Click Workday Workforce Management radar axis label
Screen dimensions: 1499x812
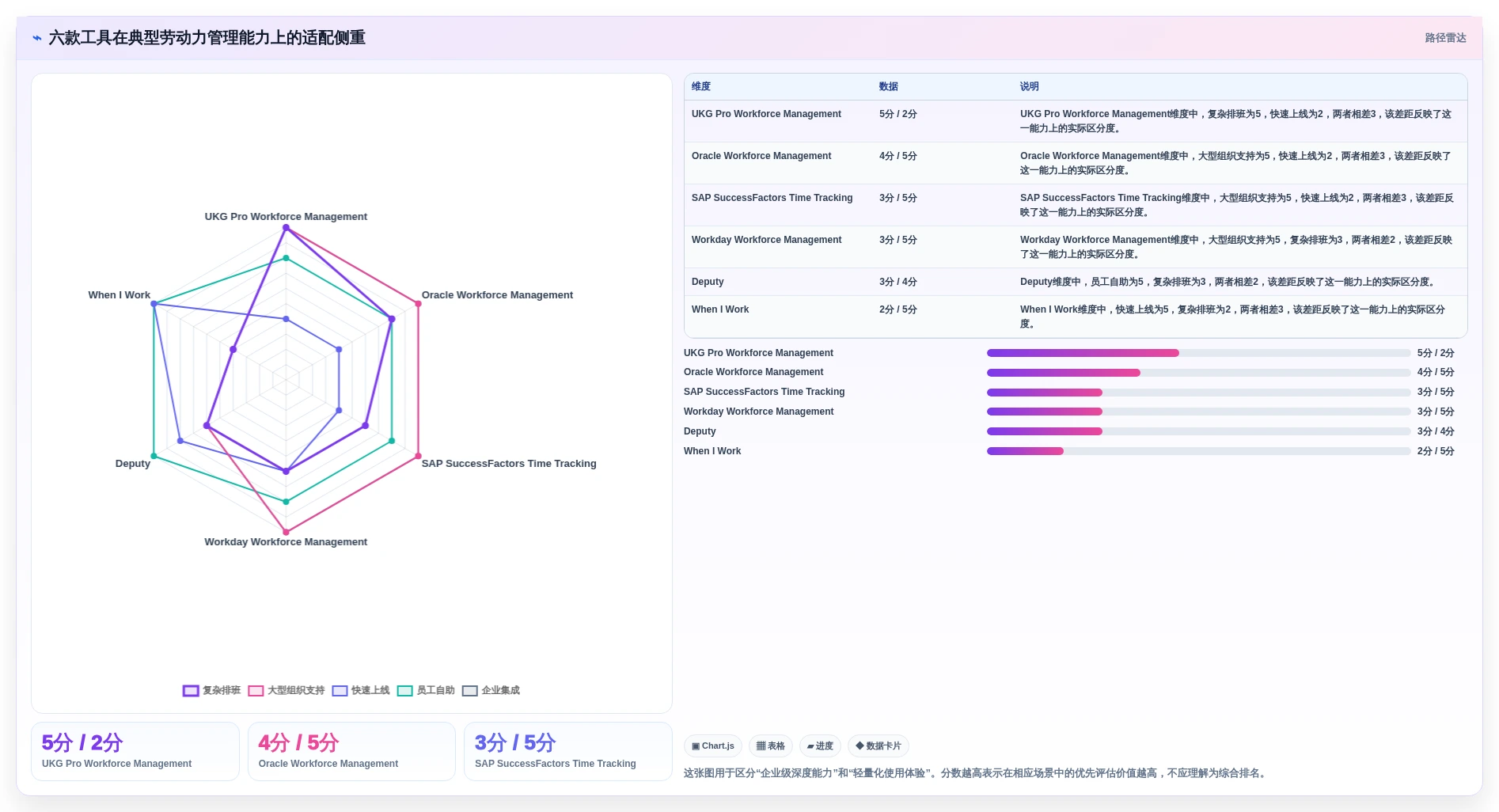(286, 542)
